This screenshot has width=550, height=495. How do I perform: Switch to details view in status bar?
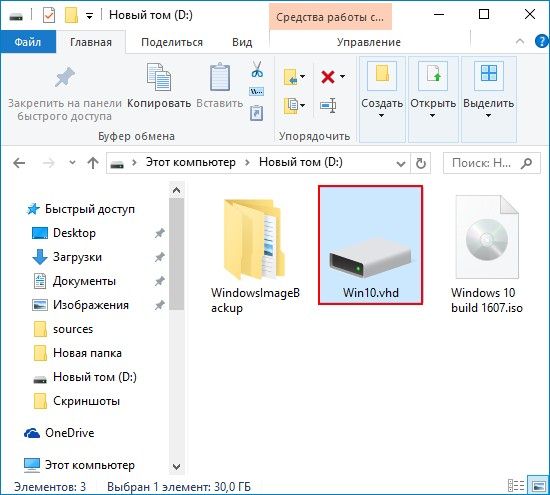coord(516,486)
